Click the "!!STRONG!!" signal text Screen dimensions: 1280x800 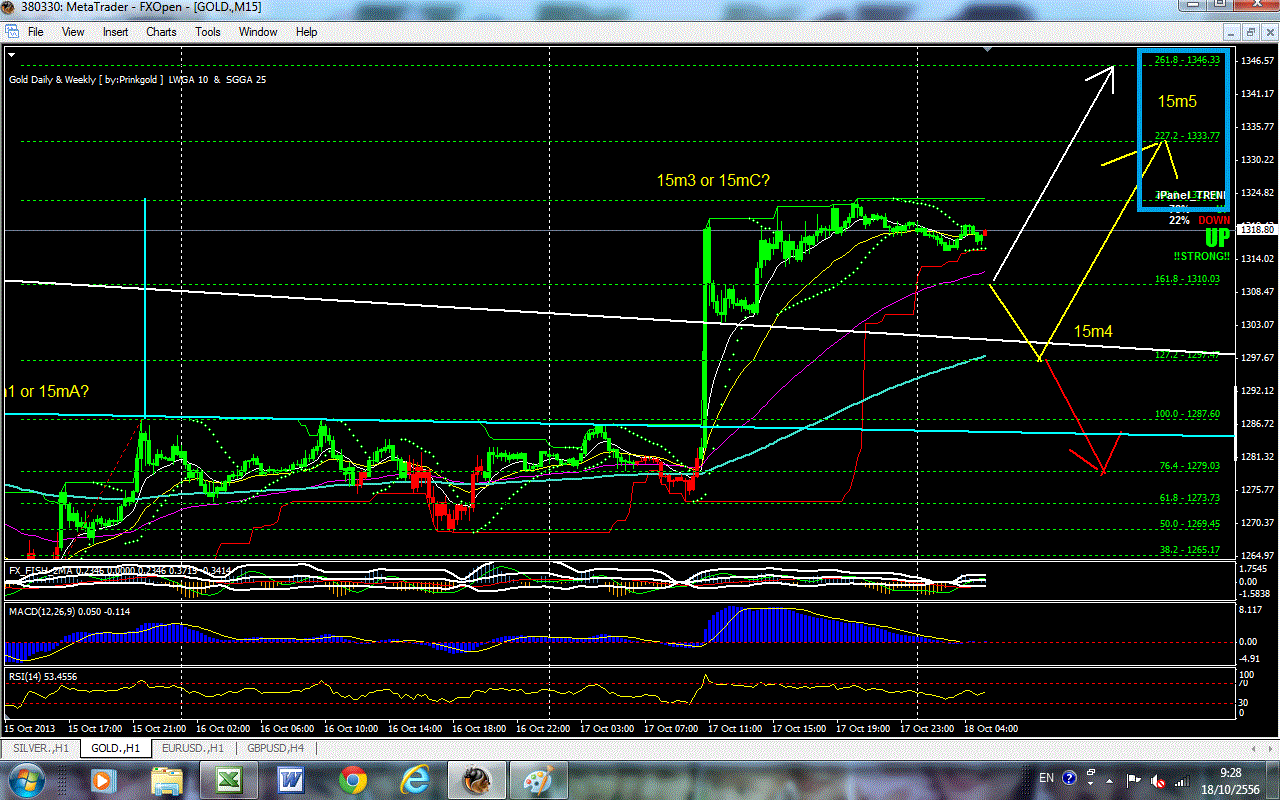[x=1203, y=254]
